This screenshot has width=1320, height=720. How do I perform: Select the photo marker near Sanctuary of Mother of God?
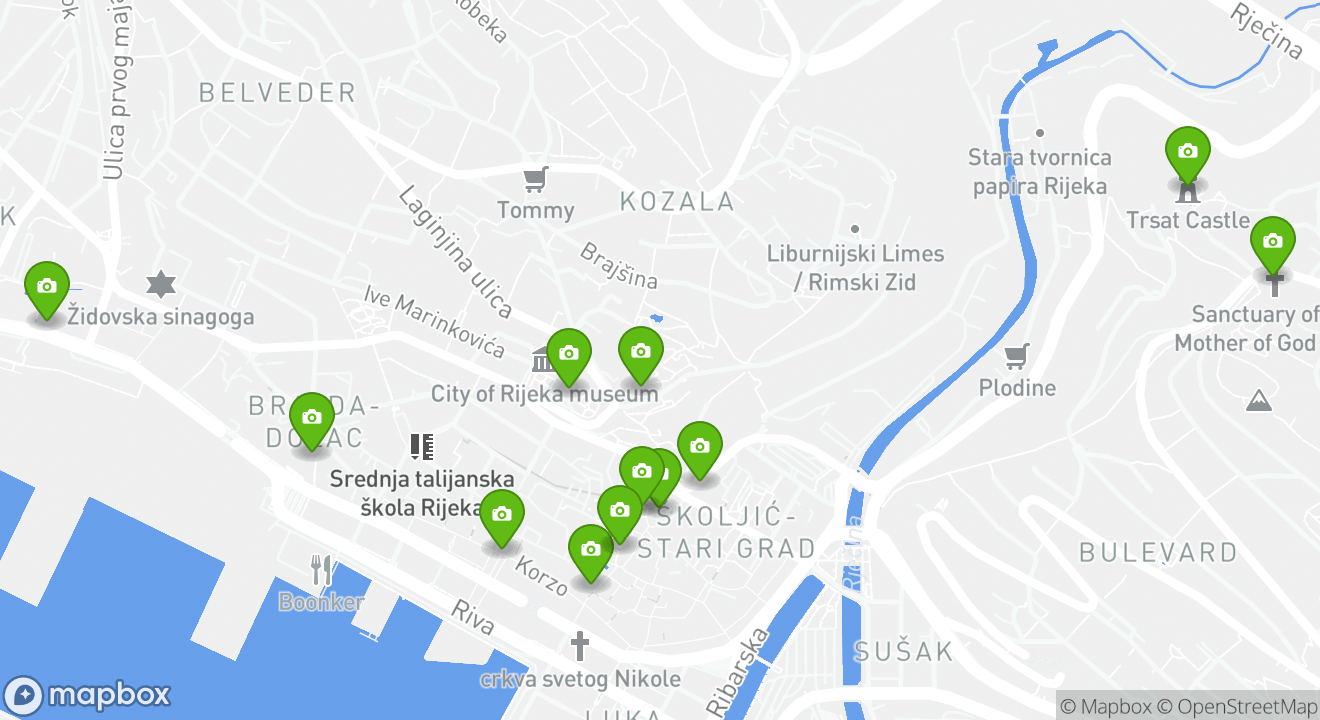pyautogui.click(x=1272, y=244)
